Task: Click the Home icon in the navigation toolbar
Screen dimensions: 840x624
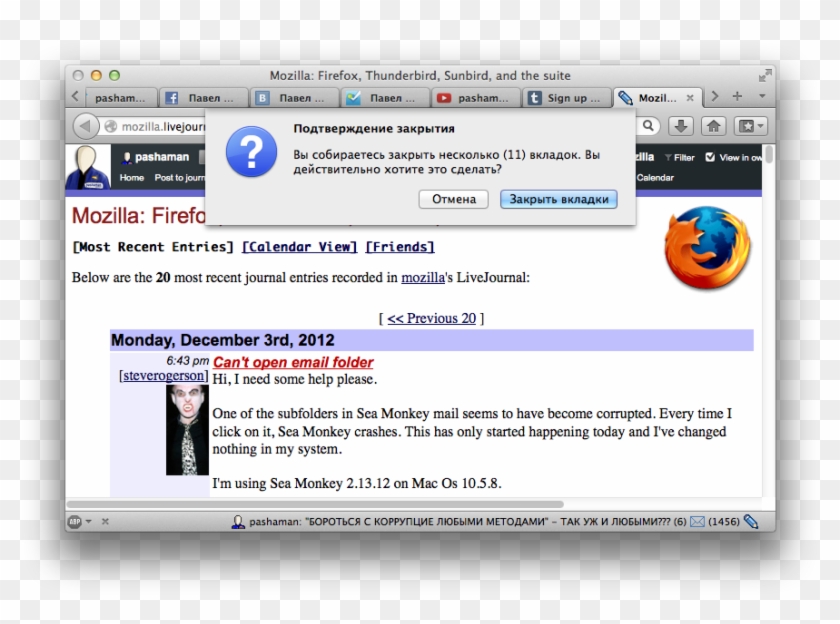Action: [713, 126]
